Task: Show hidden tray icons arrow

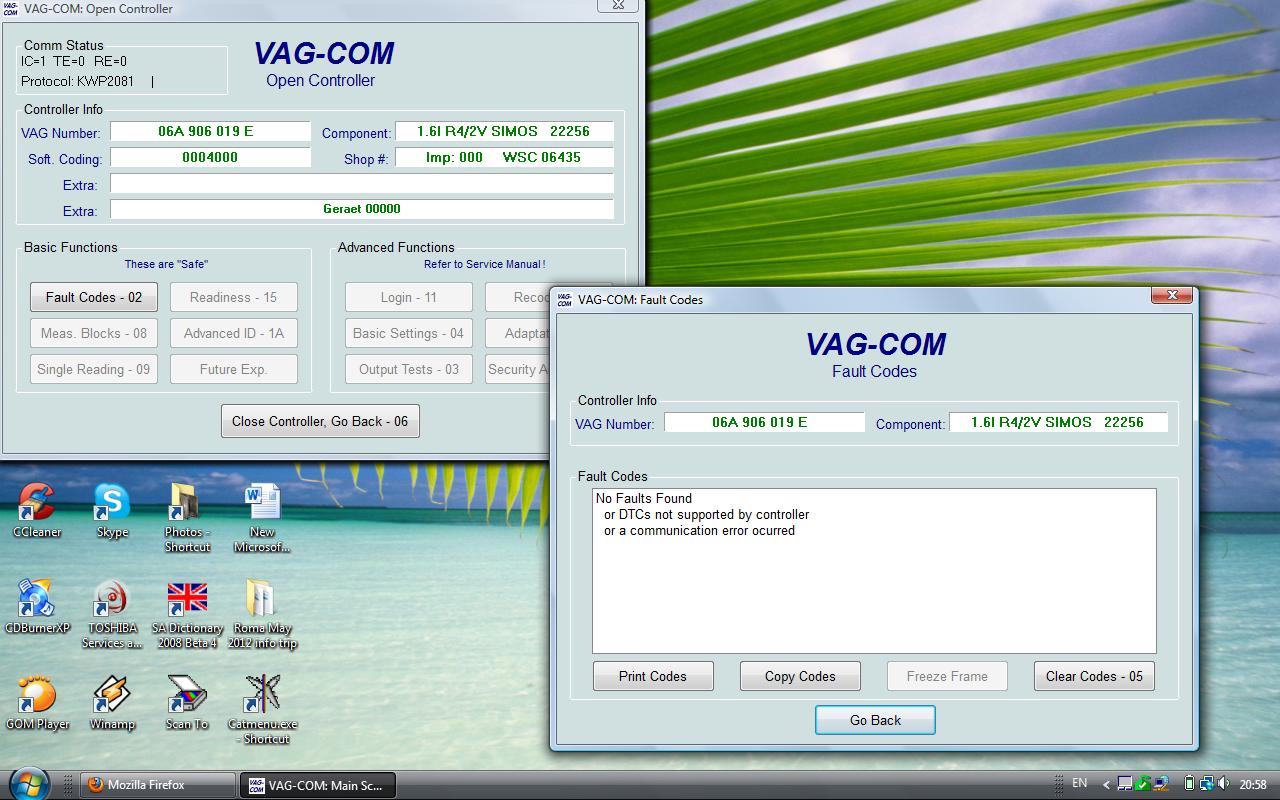Action: point(1106,784)
